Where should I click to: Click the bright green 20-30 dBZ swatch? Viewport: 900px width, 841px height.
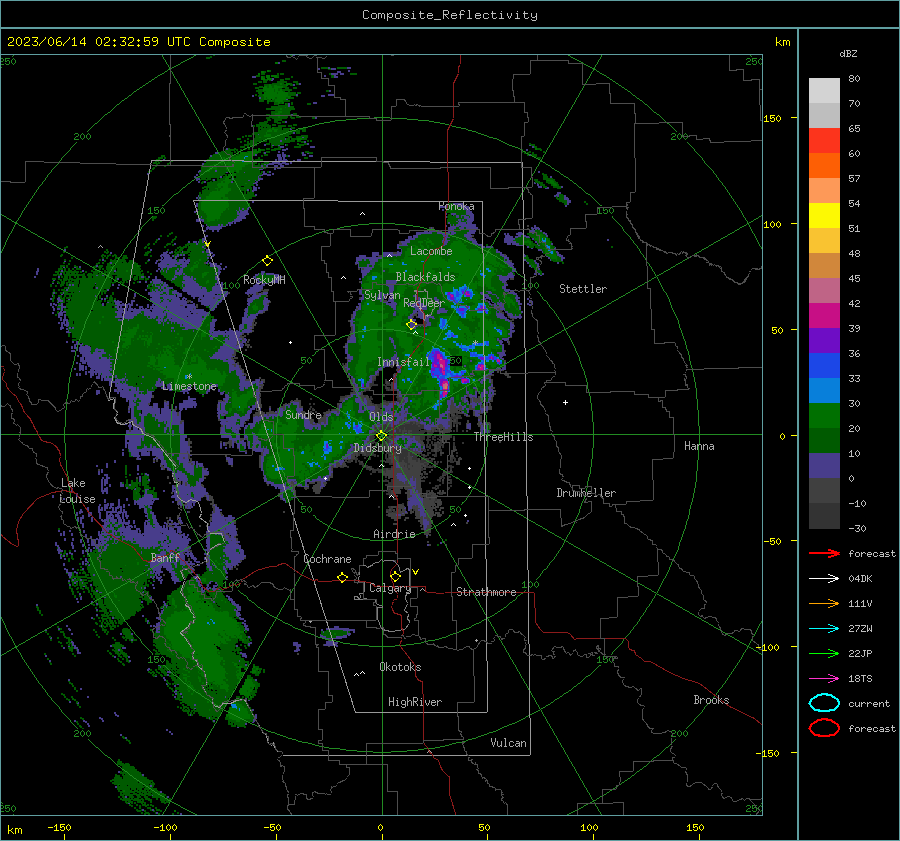824,416
